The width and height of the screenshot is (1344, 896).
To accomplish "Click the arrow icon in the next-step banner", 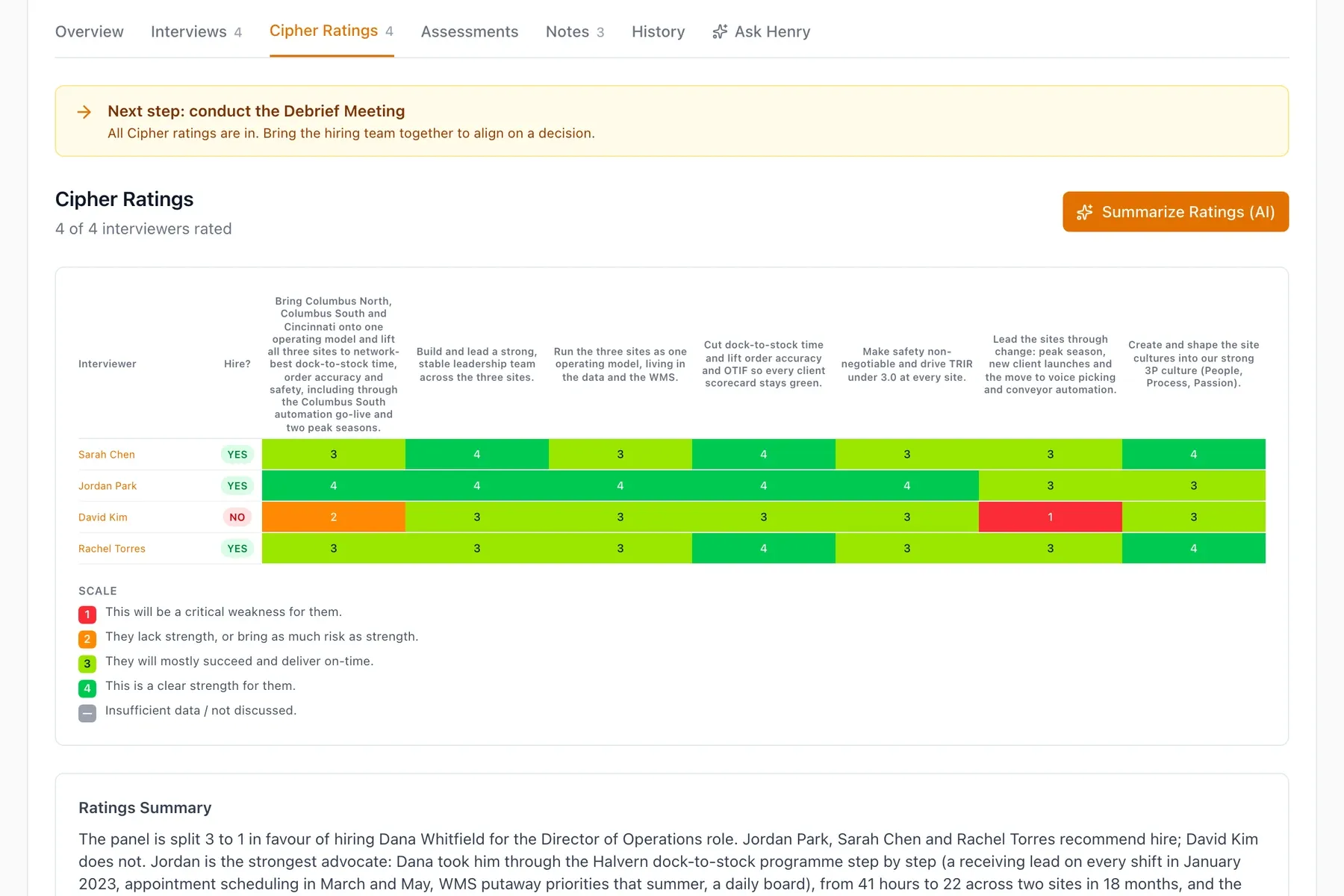I will tap(84, 112).
